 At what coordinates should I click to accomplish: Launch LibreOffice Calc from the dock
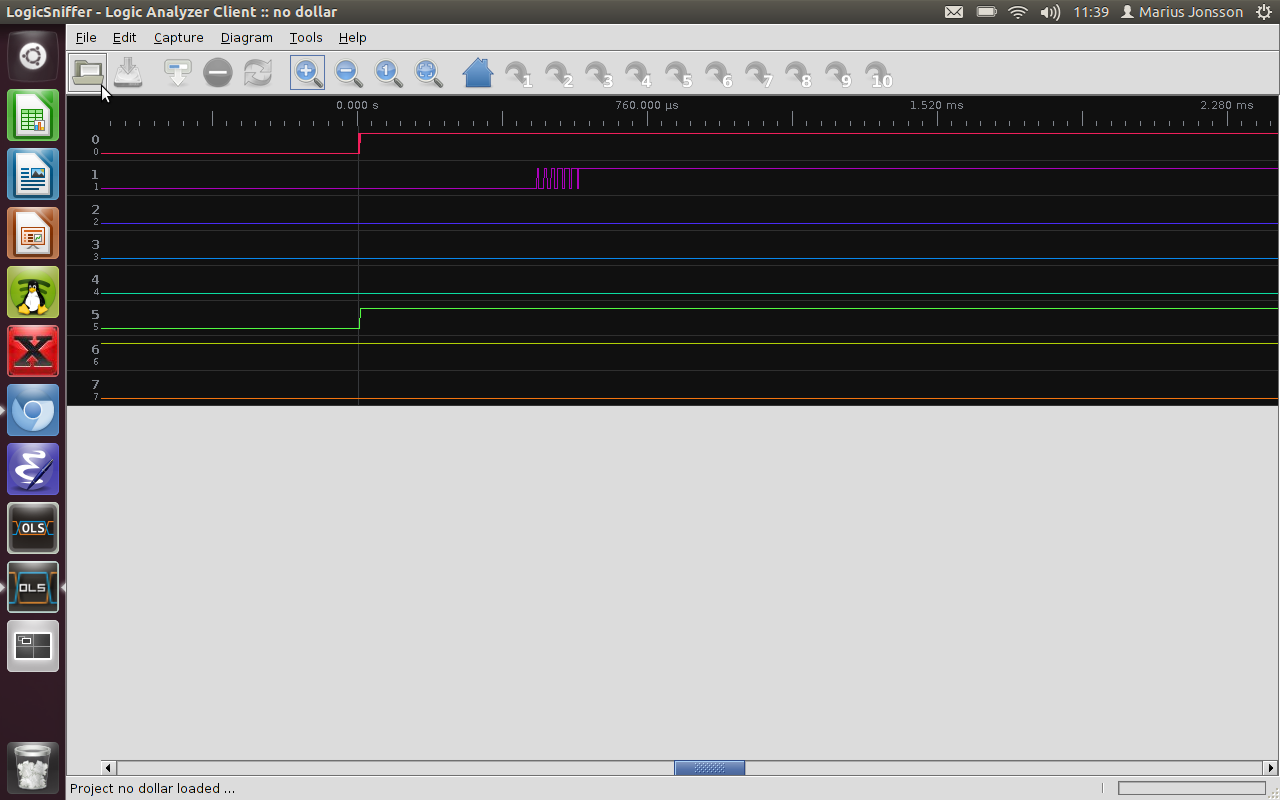pos(33,115)
